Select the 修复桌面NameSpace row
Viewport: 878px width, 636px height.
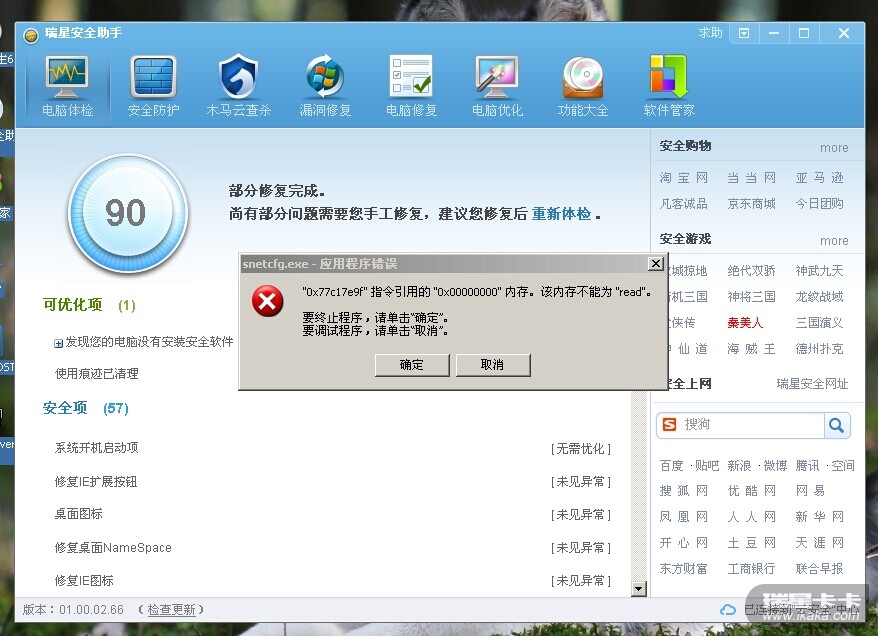333,548
